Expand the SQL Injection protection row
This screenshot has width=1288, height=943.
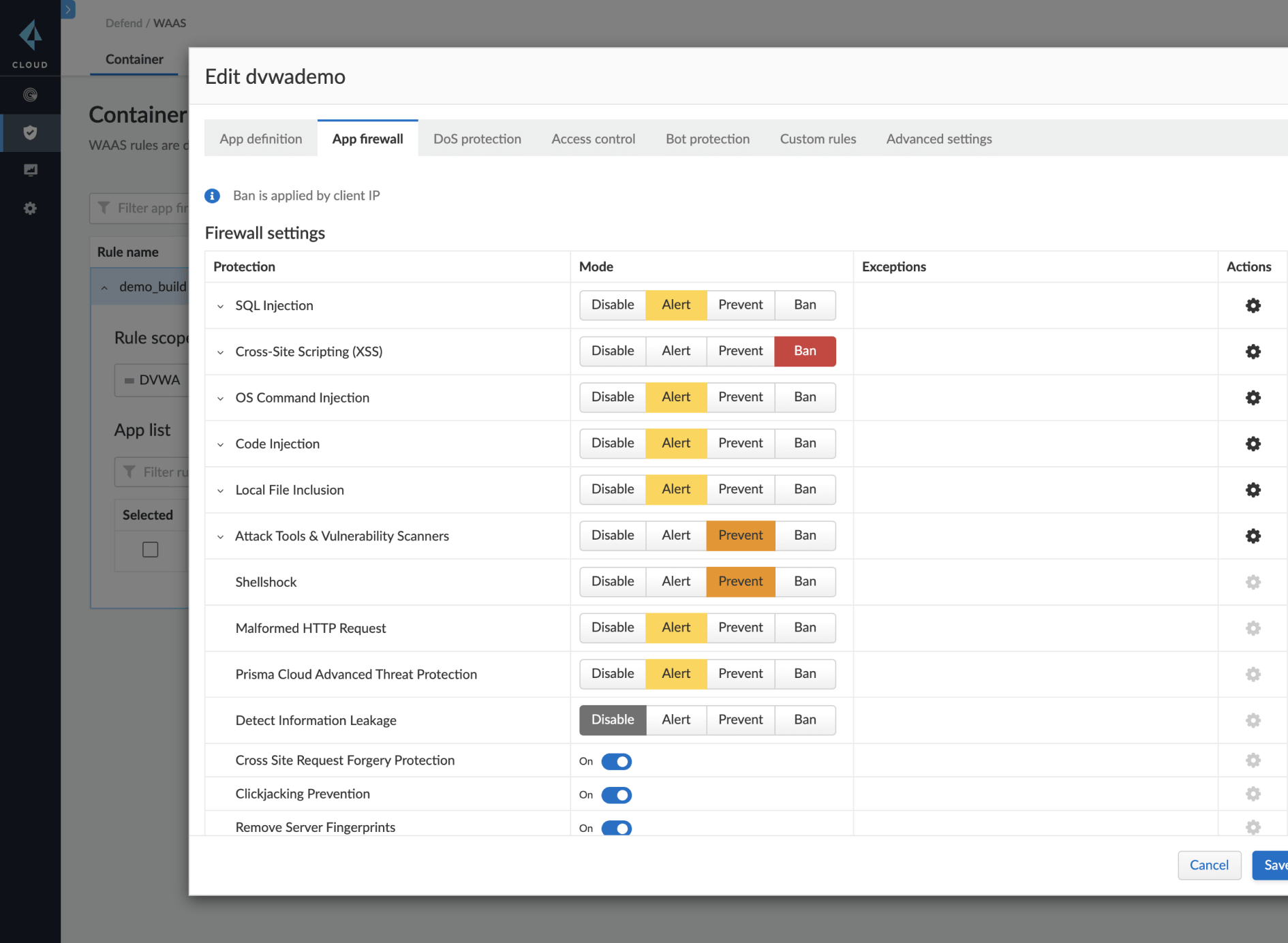point(219,305)
